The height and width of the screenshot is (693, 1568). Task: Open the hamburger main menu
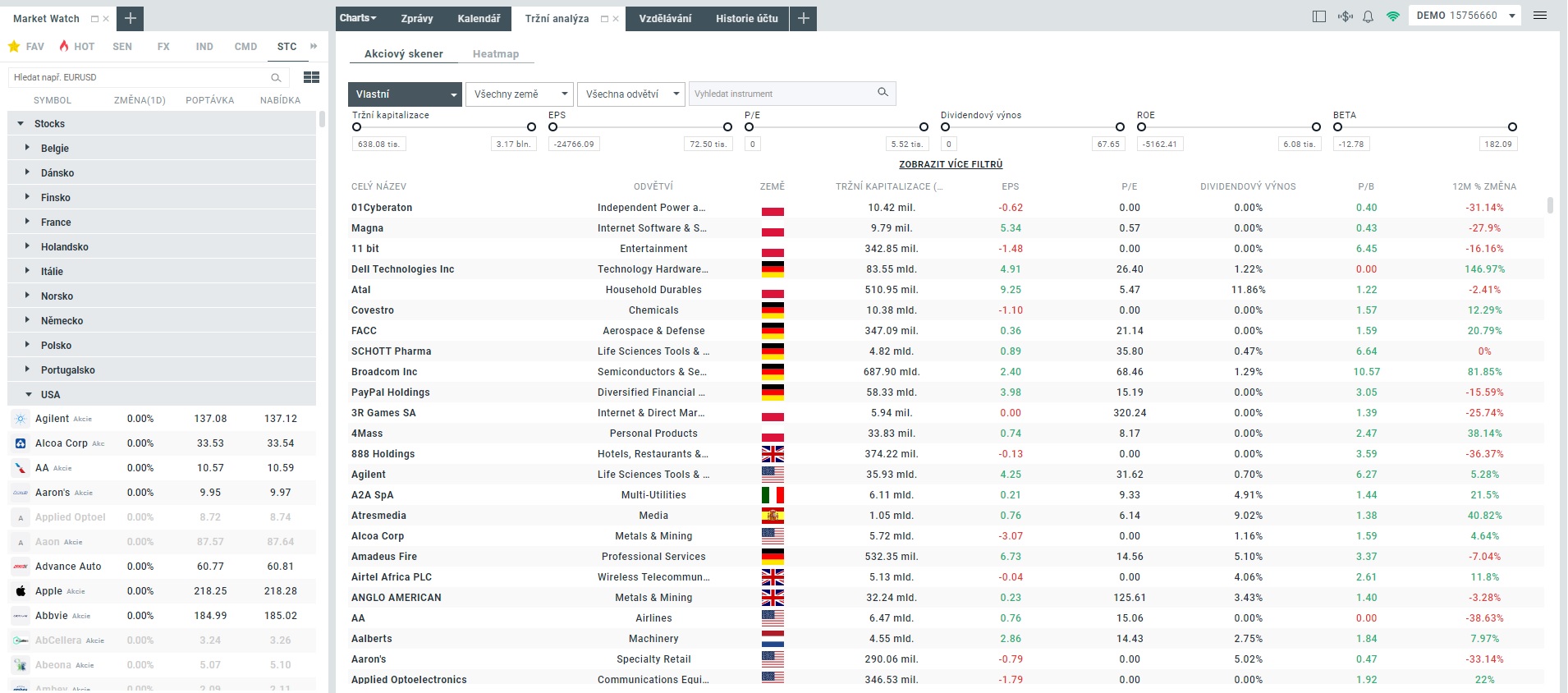click(x=1540, y=16)
